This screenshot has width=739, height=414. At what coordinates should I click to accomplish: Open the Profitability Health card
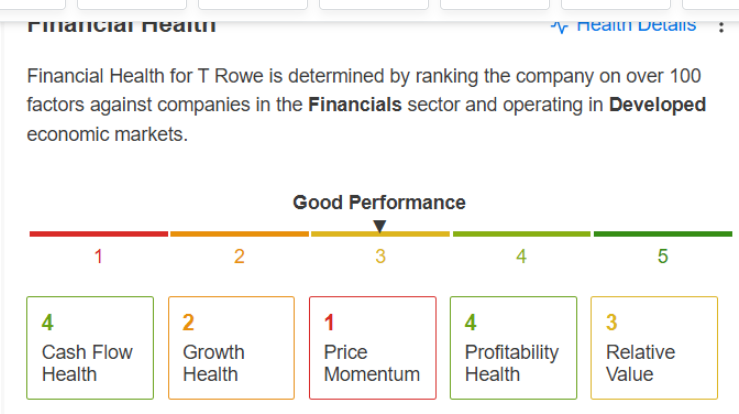(x=513, y=348)
